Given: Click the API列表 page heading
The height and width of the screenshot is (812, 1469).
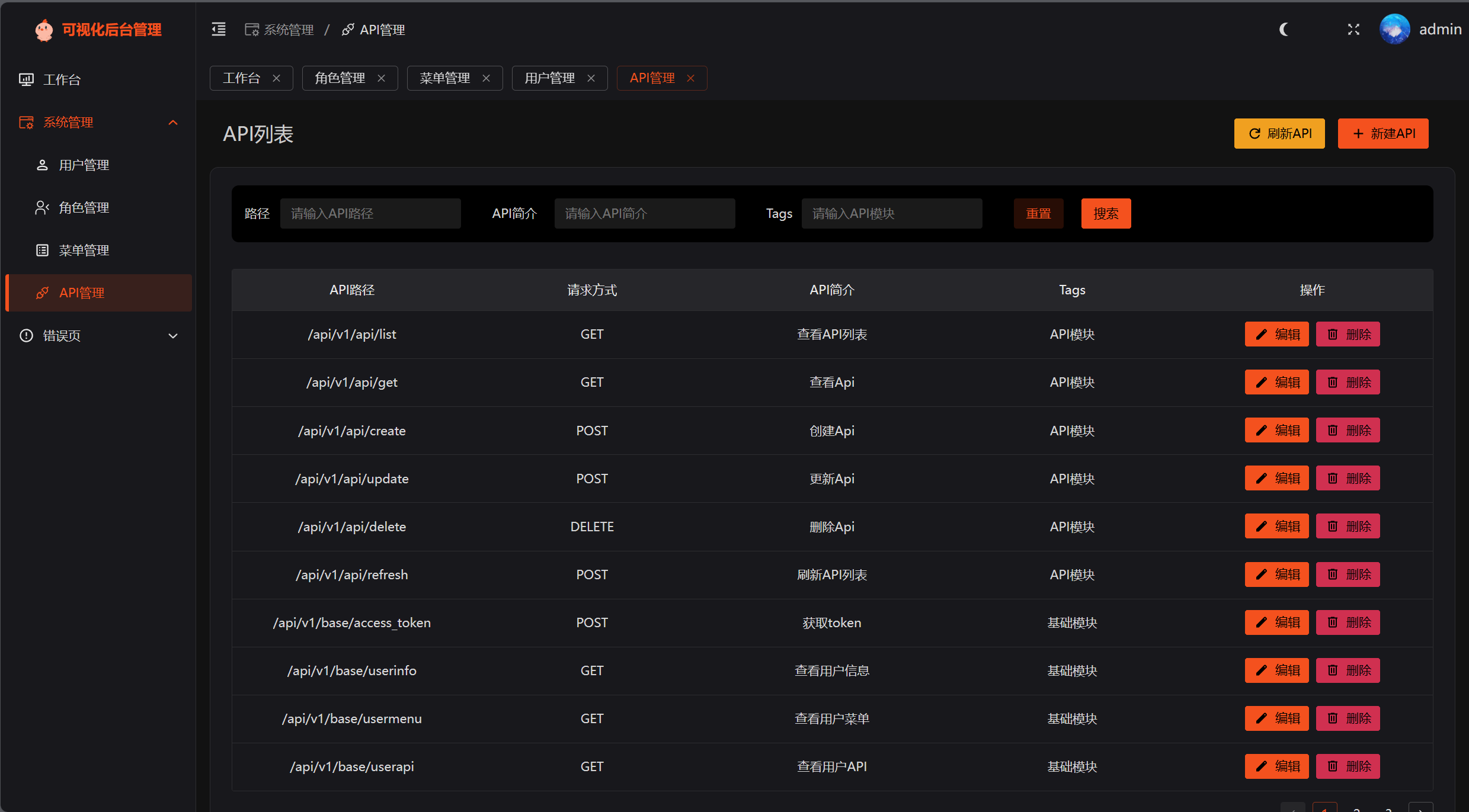Looking at the screenshot, I should [258, 134].
